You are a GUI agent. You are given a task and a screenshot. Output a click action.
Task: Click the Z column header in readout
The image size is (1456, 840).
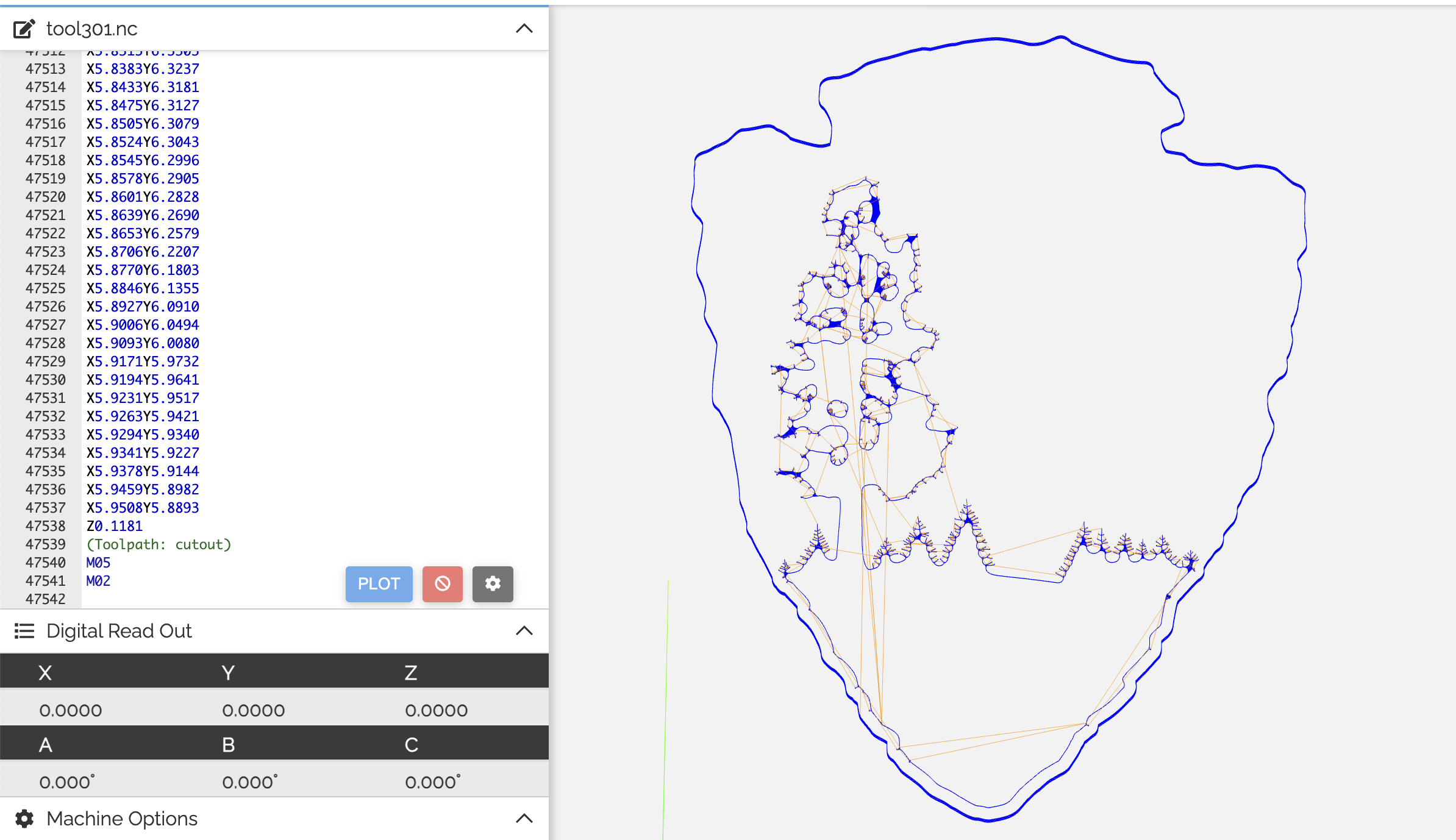point(411,673)
